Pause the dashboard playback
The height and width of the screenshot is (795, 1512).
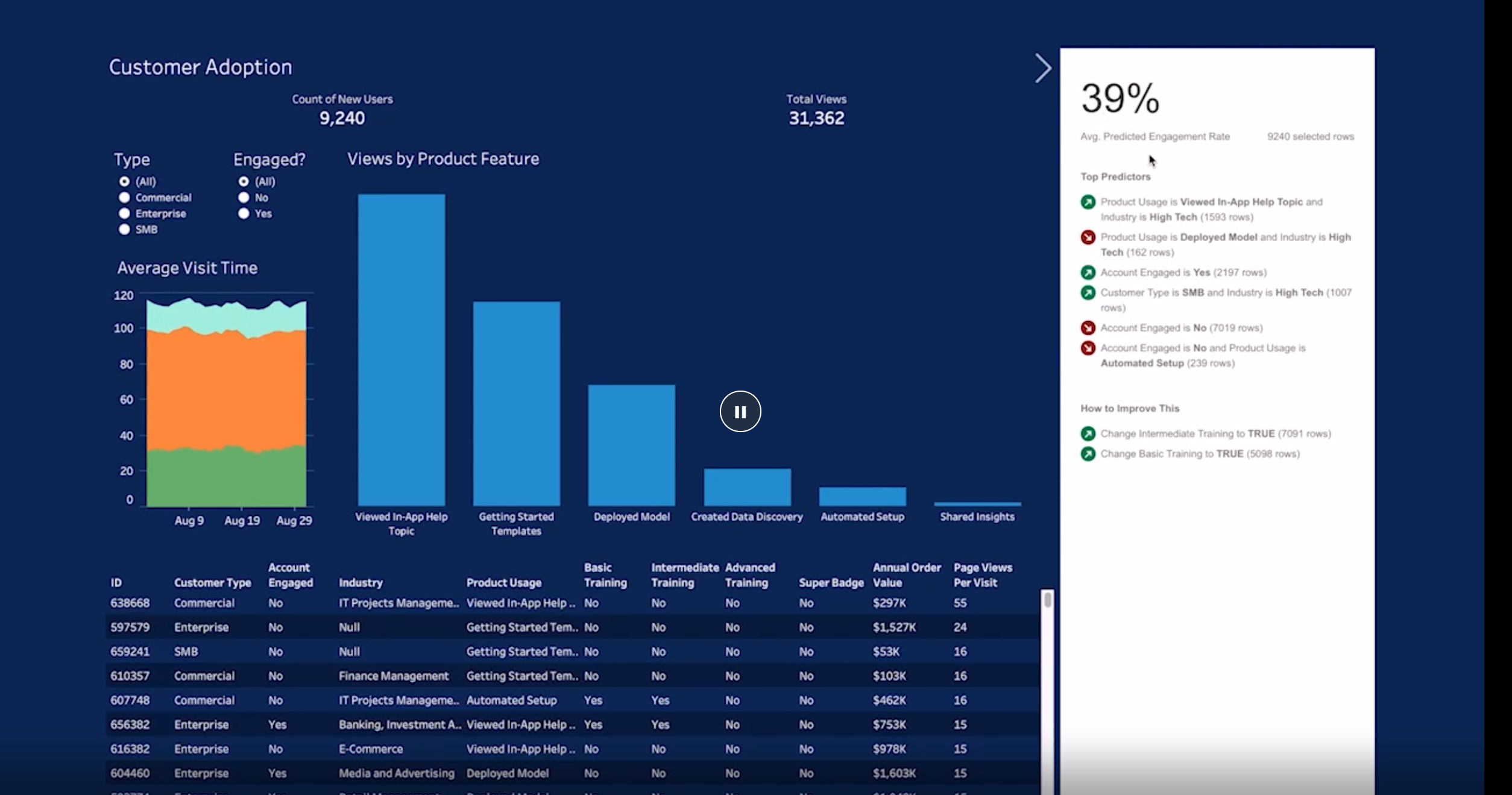coord(740,411)
